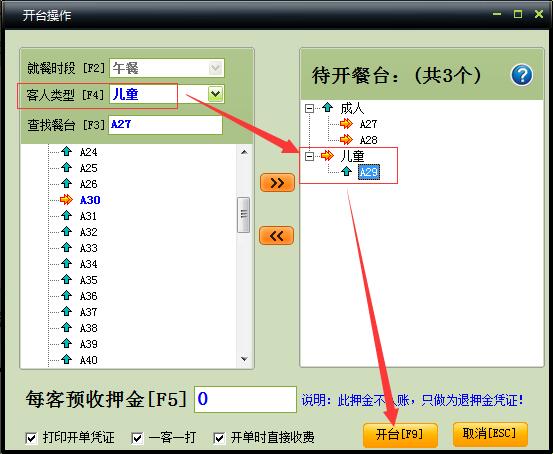
Task: Toggle 打印开单凭证 checkbox
Action: (x=31, y=438)
